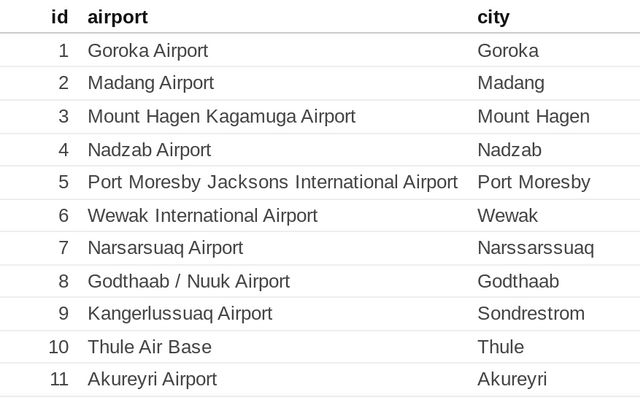640x400 pixels.
Task: Select the Madang Airport cell
Action: [151, 83]
